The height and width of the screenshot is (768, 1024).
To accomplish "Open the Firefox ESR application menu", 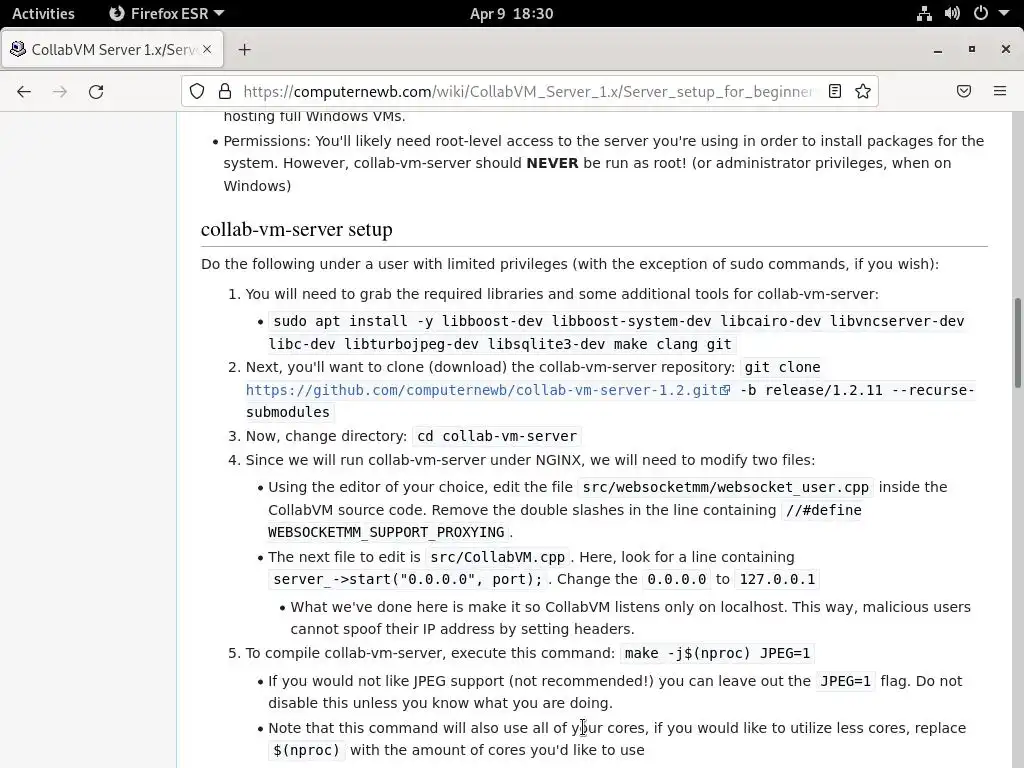I will tap(166, 14).
